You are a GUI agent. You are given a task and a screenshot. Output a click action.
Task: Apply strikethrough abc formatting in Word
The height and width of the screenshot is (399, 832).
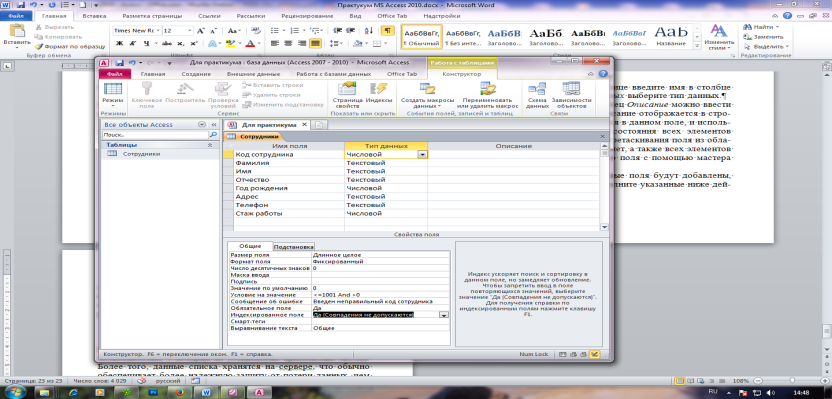[167, 43]
